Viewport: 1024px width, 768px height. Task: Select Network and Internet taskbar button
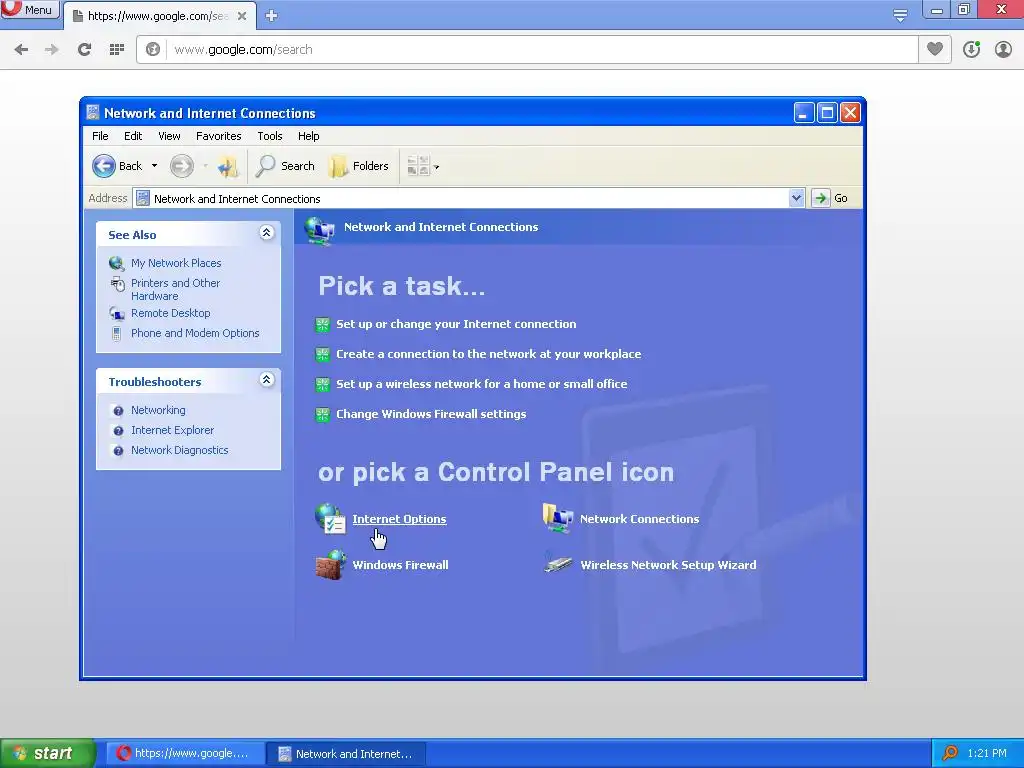tap(346, 754)
